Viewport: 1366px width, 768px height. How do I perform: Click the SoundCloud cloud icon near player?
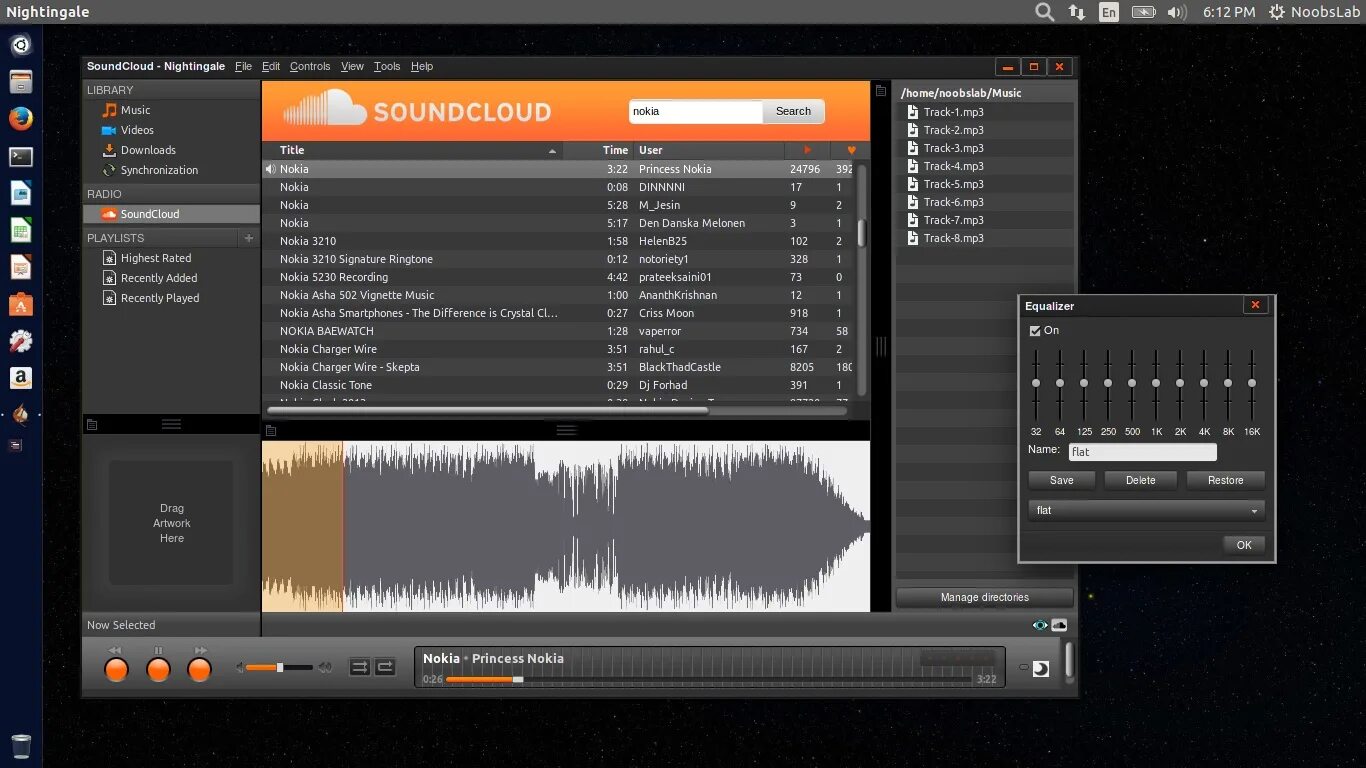point(1059,625)
